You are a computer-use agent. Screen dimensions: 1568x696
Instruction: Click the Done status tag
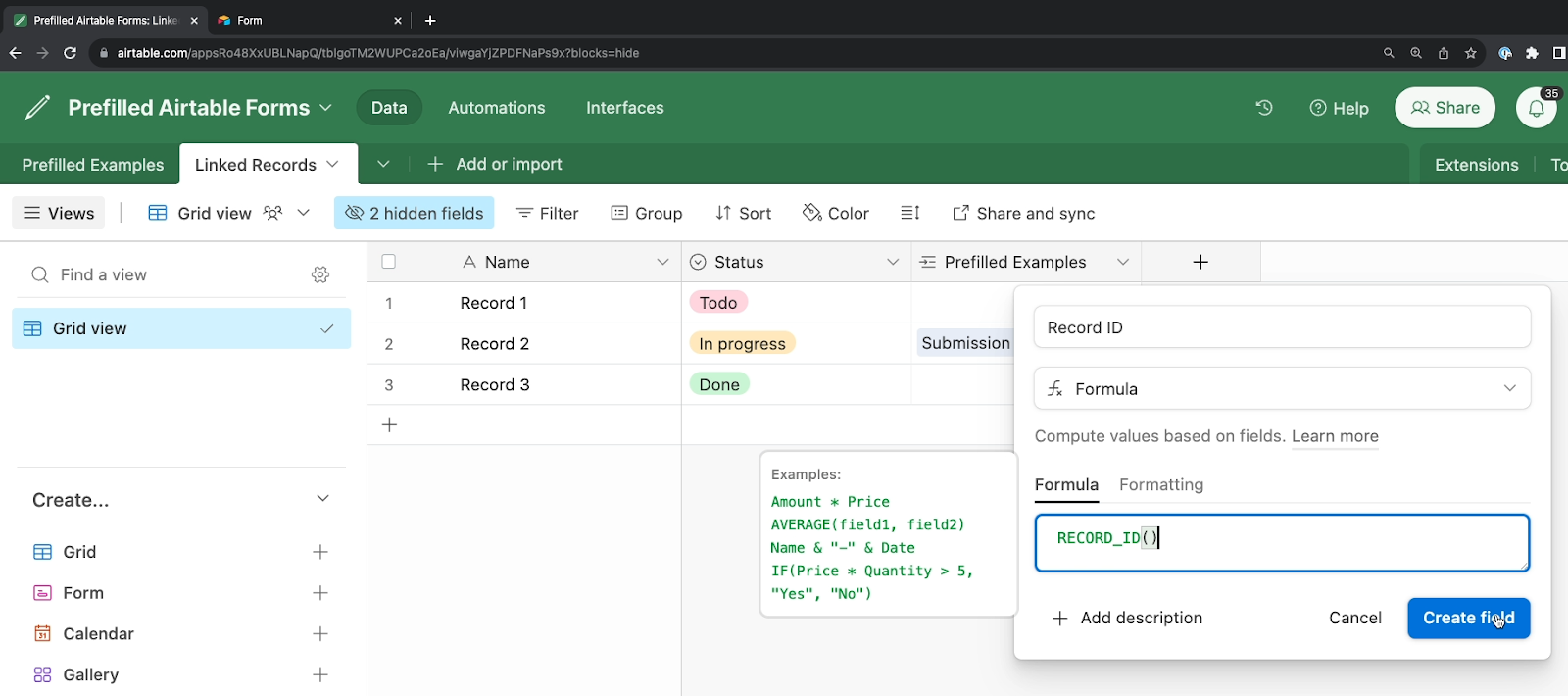pos(719,384)
